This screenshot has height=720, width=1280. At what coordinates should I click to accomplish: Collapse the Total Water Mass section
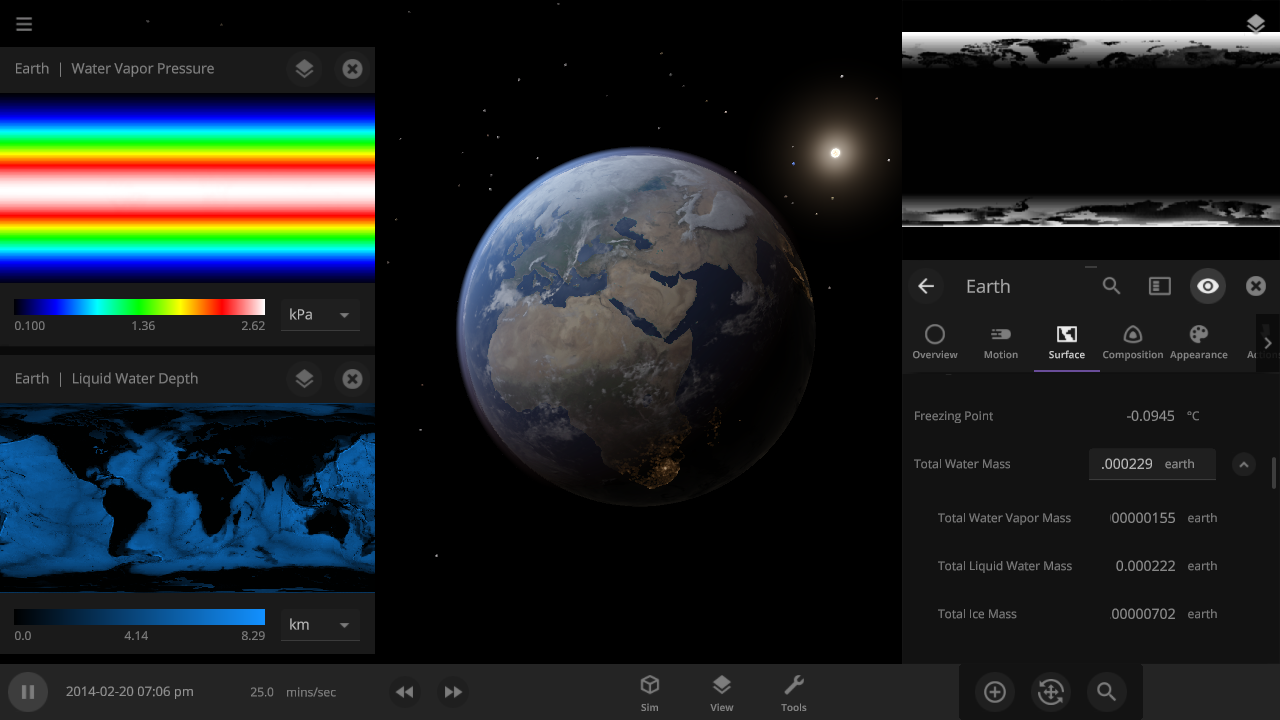[x=1243, y=464]
